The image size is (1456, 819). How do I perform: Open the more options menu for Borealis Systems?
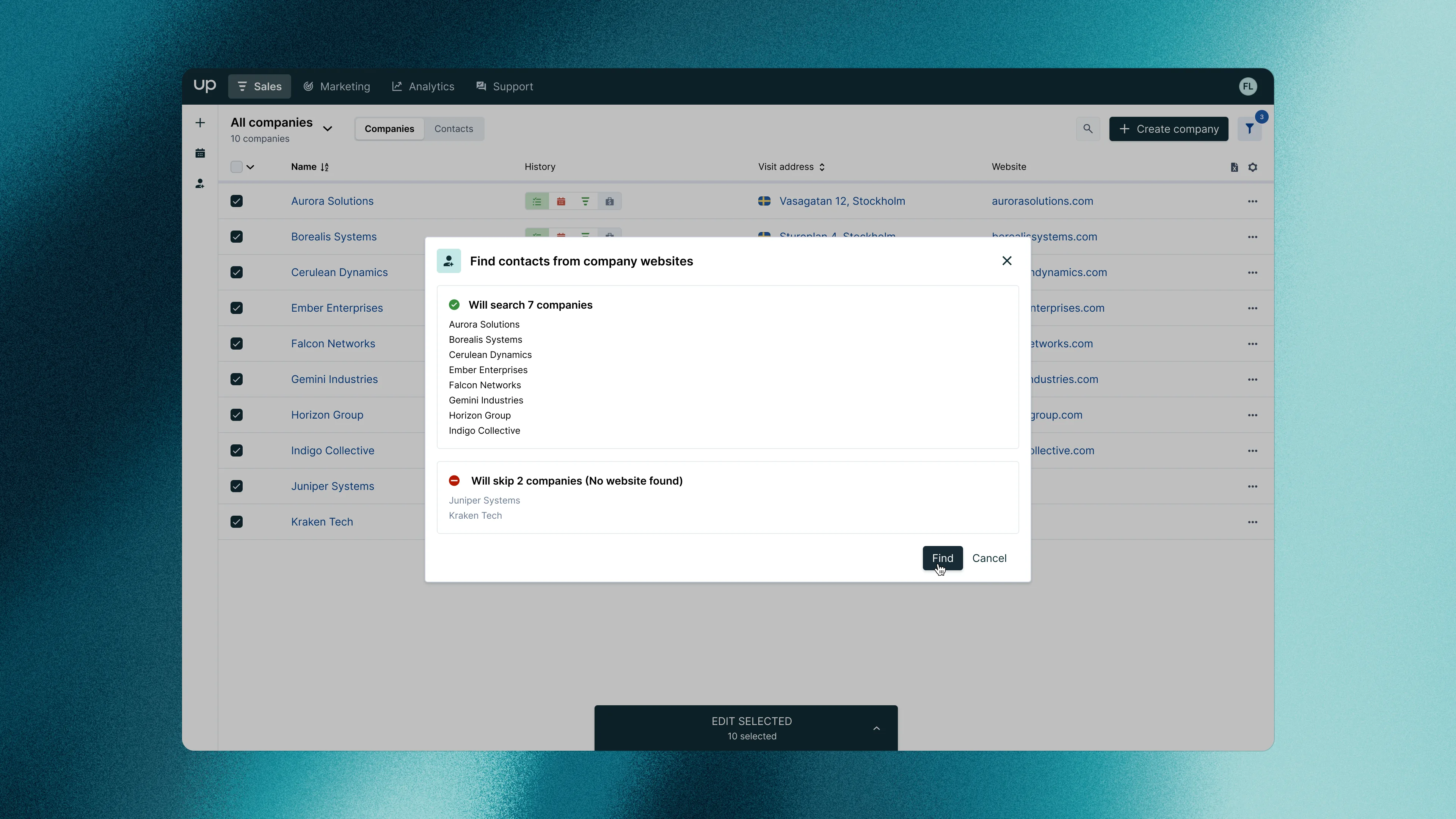click(x=1252, y=237)
